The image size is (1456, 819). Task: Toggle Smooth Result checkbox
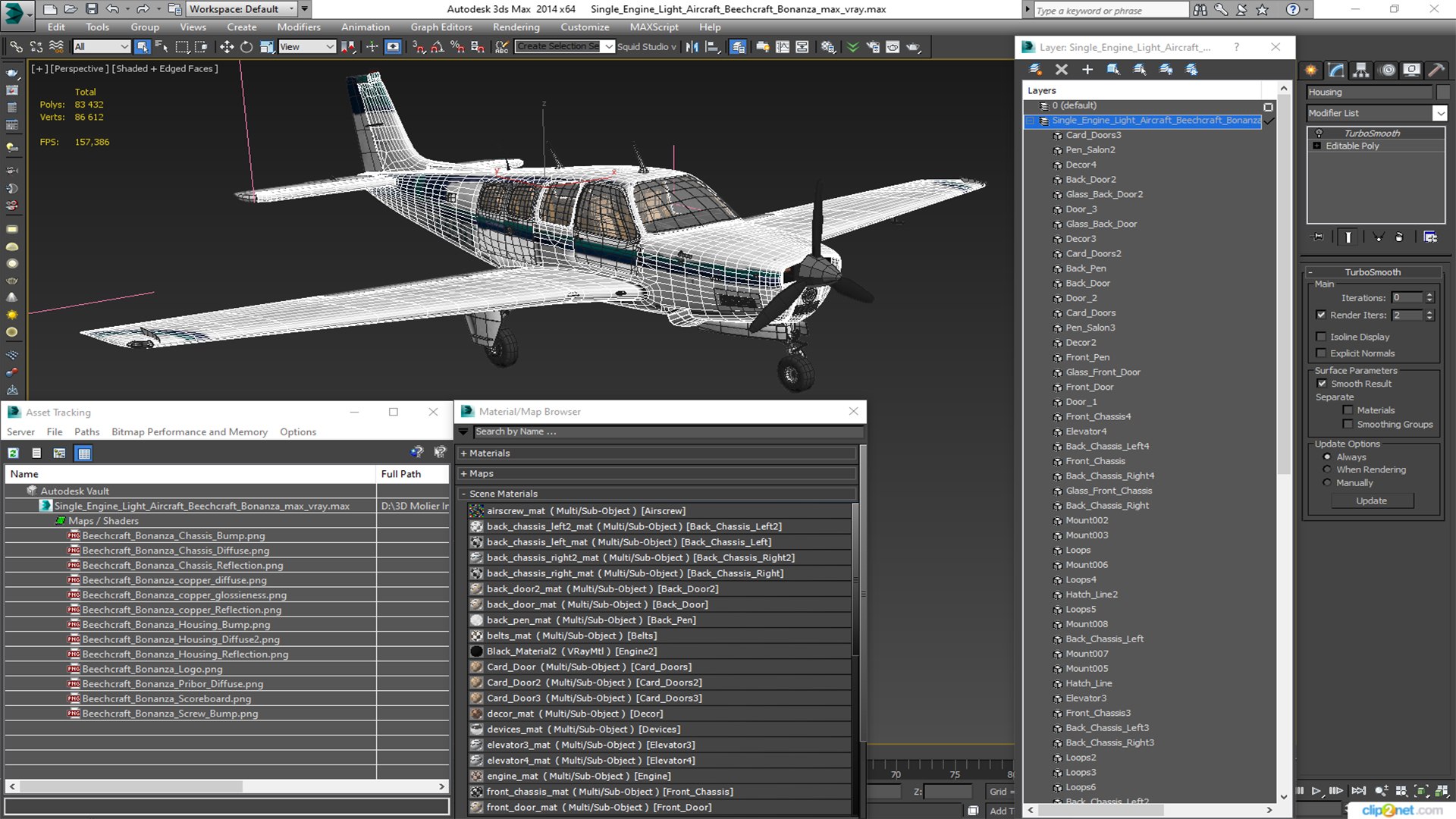(1322, 384)
